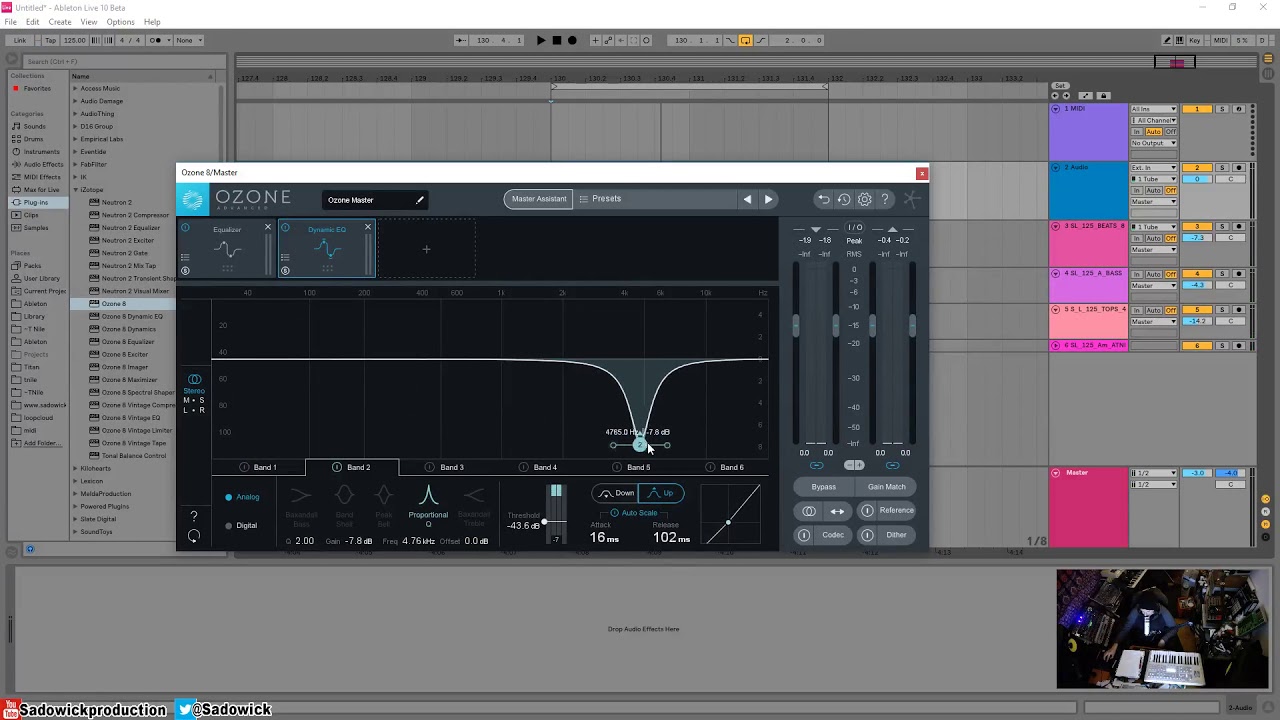Toggle the Dither power button

pos(867,535)
